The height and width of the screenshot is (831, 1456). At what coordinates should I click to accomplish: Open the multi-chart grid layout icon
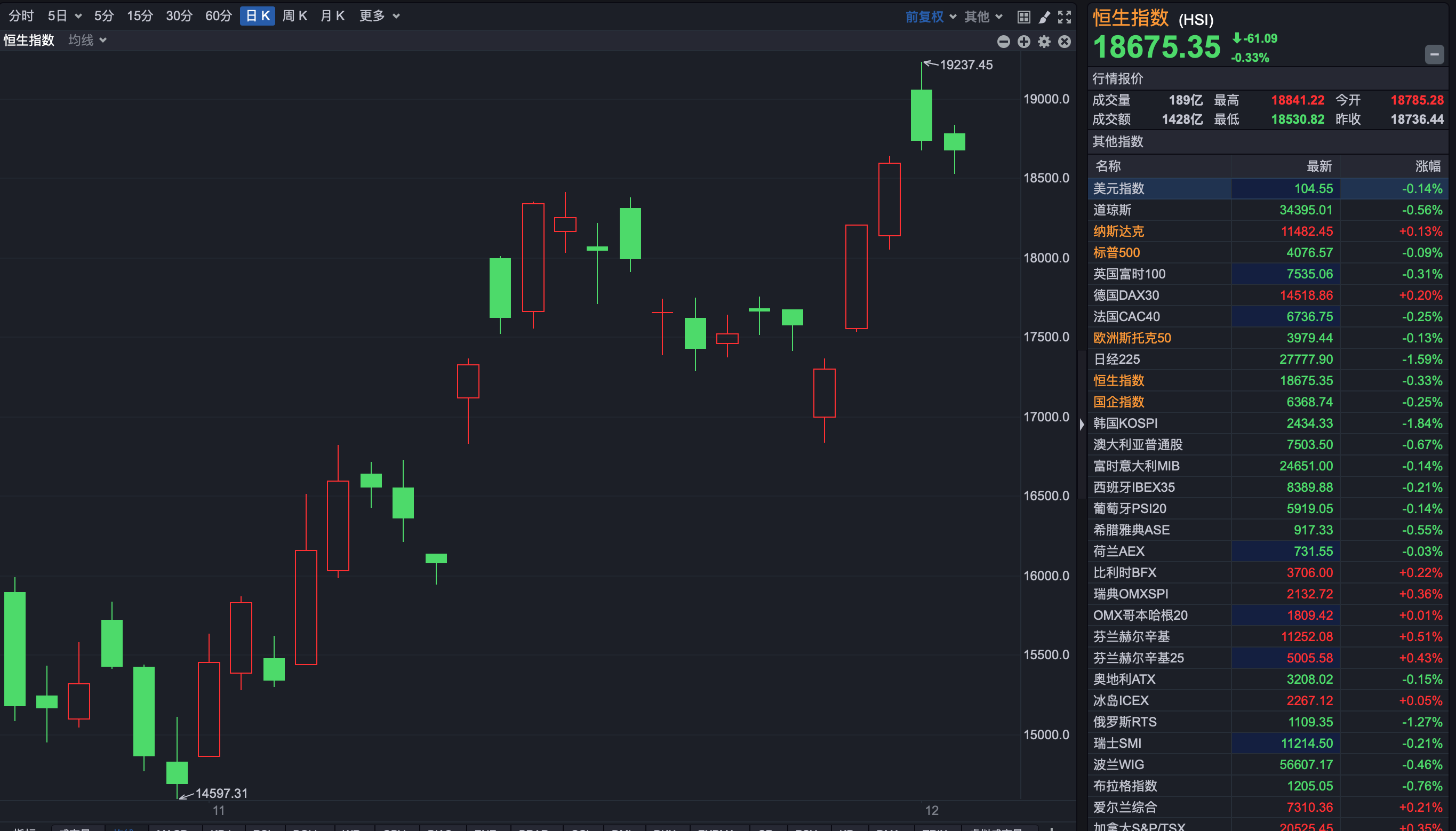click(x=1023, y=17)
